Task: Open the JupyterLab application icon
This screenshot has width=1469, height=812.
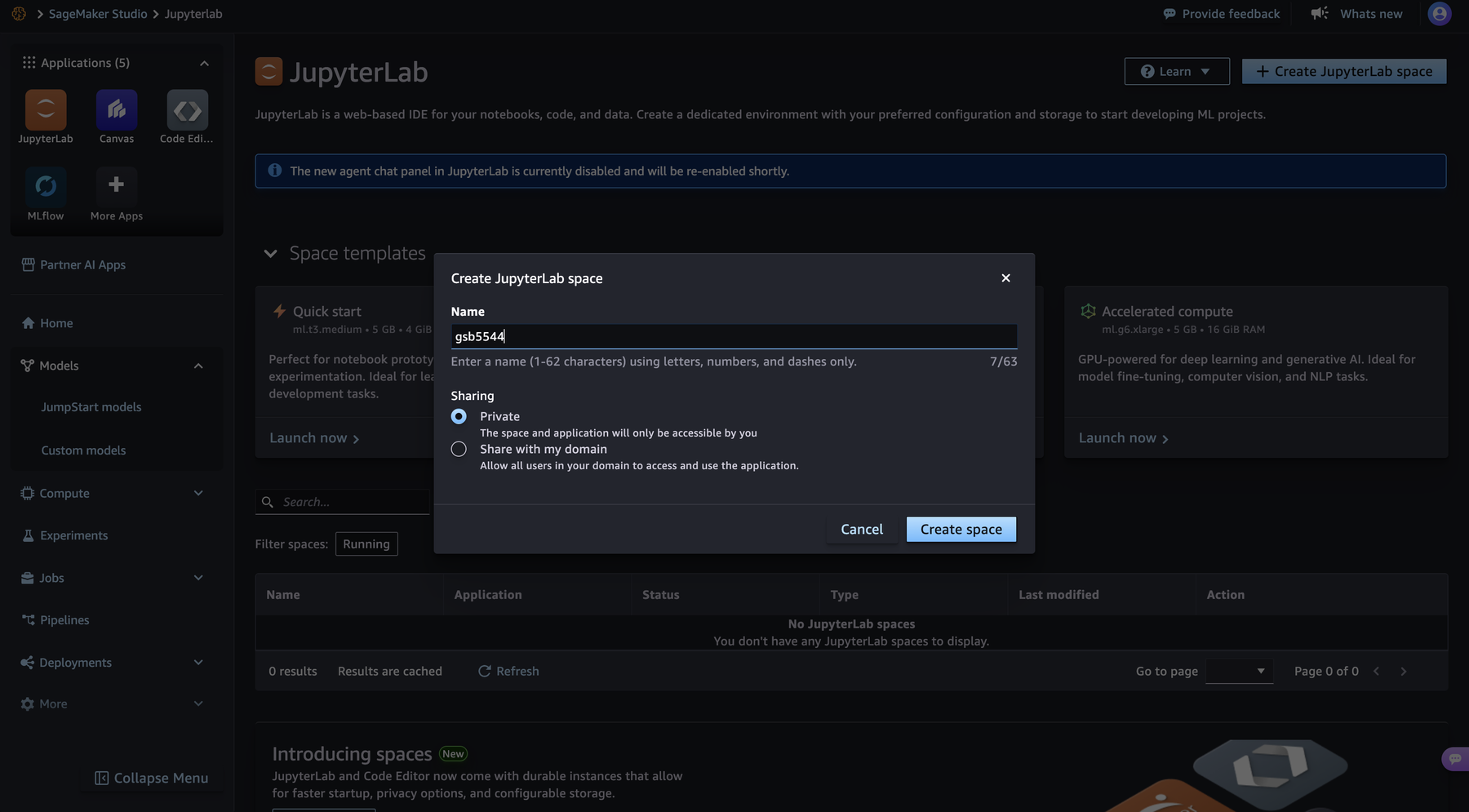Action: (x=46, y=110)
